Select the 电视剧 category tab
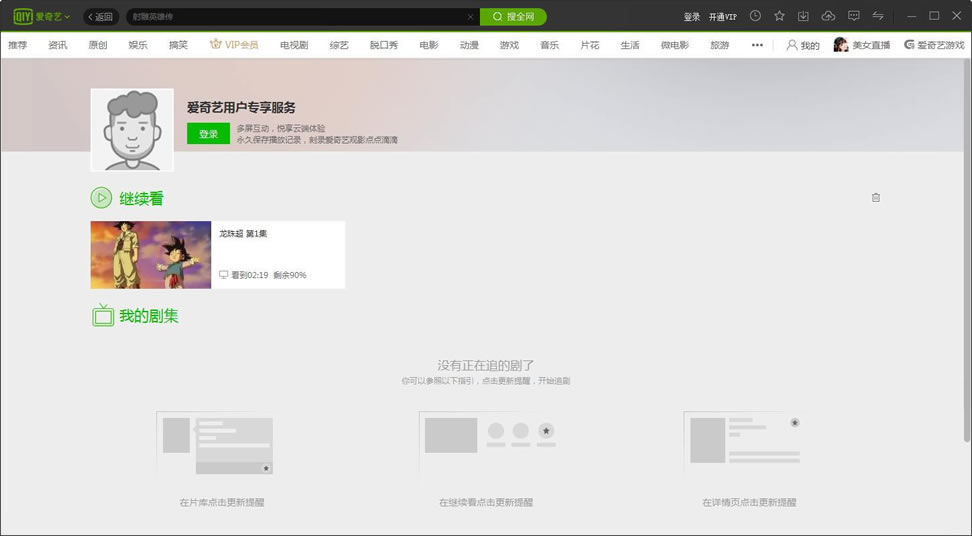 (x=294, y=45)
